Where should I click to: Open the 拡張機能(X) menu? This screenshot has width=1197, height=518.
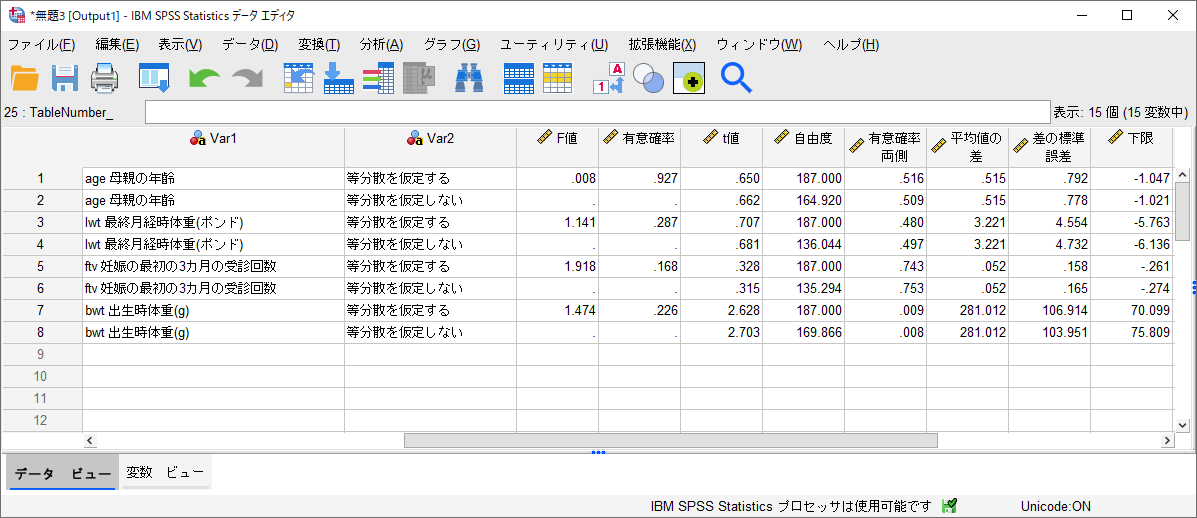pyautogui.click(x=662, y=45)
